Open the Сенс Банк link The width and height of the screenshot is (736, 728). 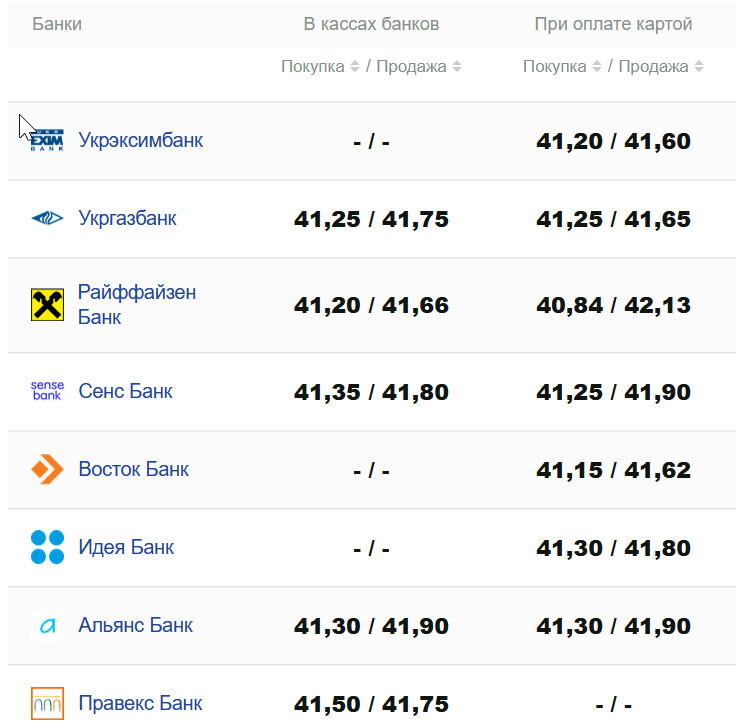[125, 391]
